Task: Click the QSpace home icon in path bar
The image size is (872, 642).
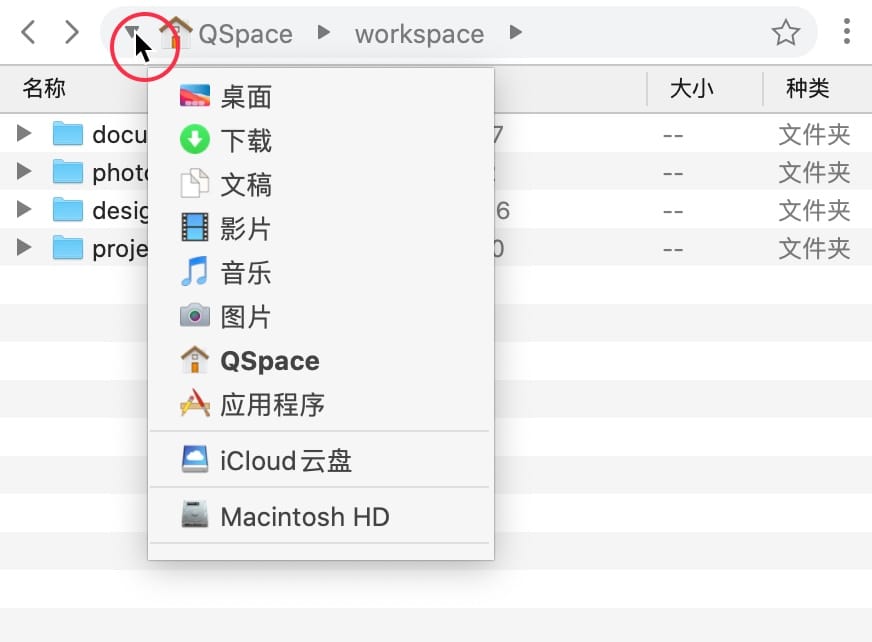Action: (176, 33)
